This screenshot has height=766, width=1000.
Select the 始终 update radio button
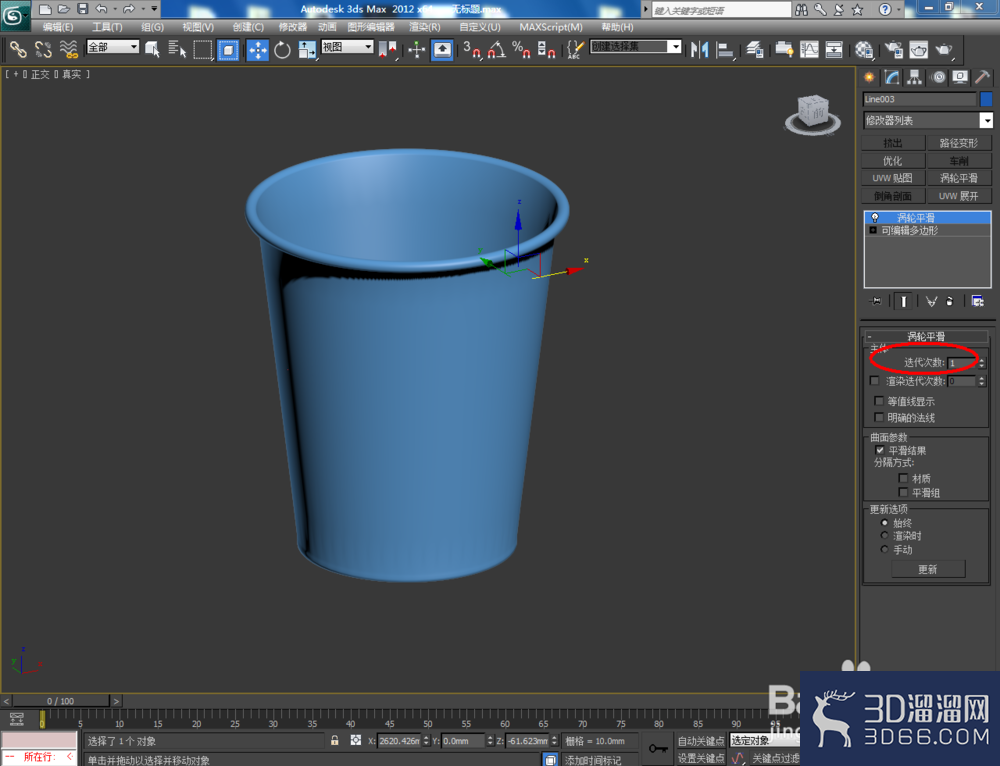pyautogui.click(x=885, y=522)
